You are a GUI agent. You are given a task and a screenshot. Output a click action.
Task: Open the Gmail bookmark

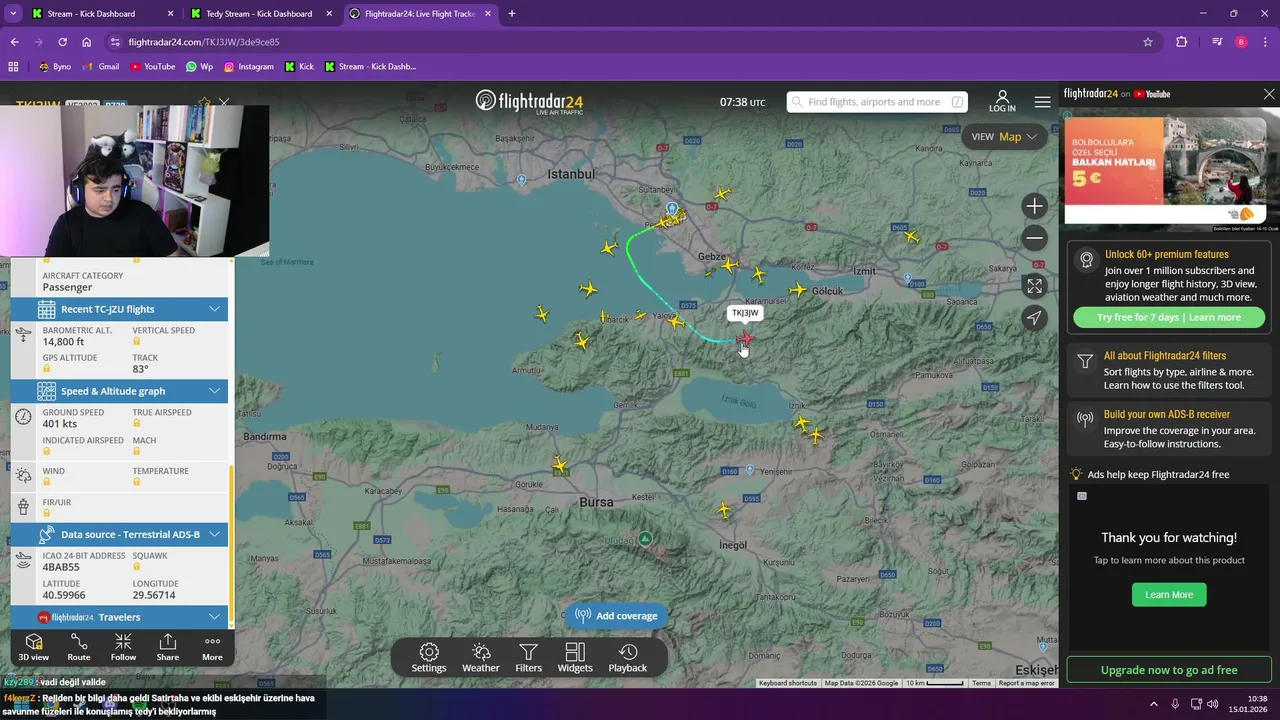[100, 66]
